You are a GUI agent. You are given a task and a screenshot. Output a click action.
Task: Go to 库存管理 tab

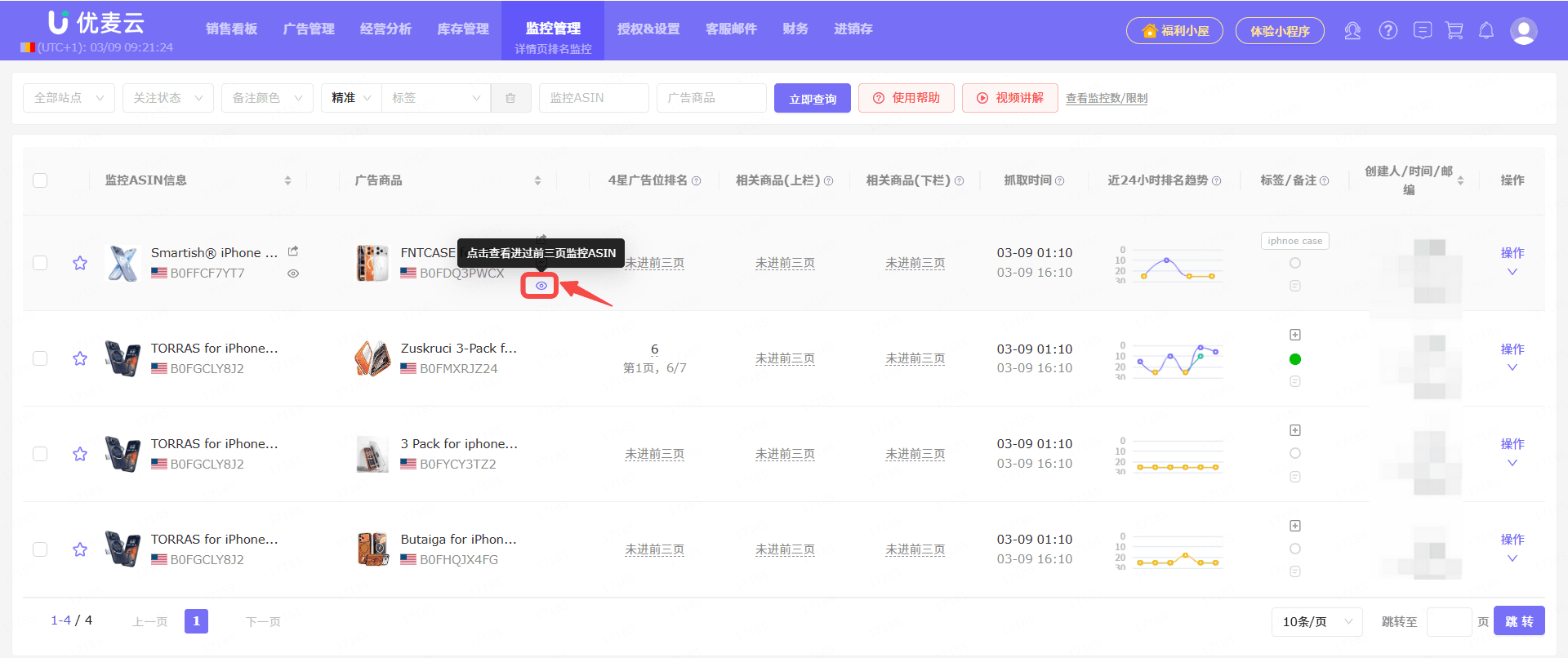pyautogui.click(x=463, y=29)
